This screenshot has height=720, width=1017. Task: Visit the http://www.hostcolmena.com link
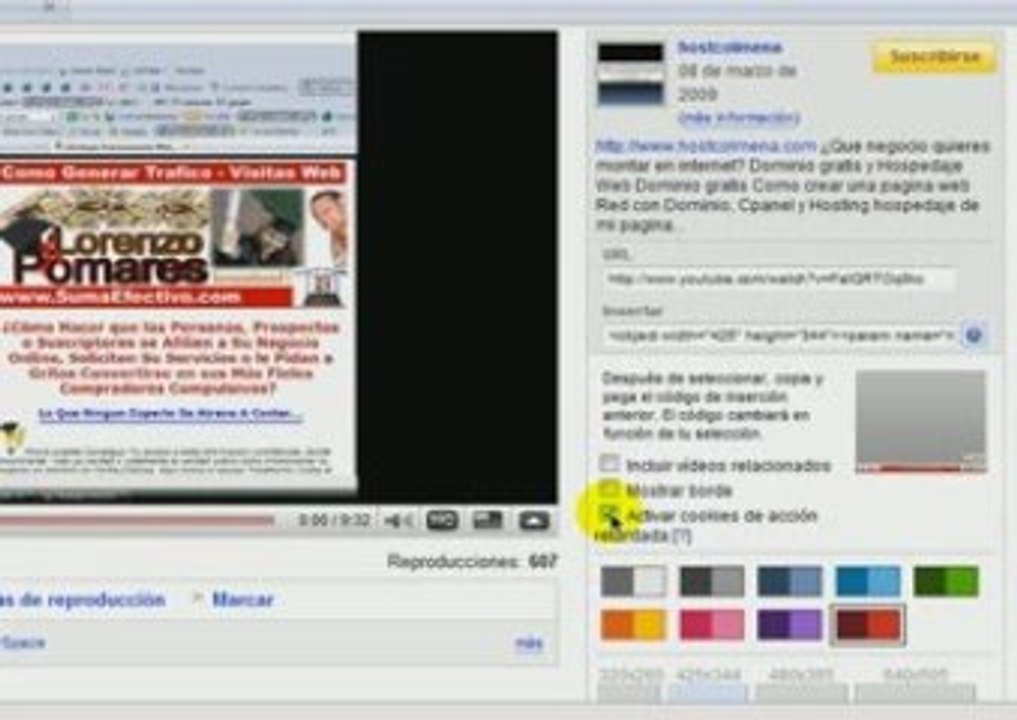[706, 146]
